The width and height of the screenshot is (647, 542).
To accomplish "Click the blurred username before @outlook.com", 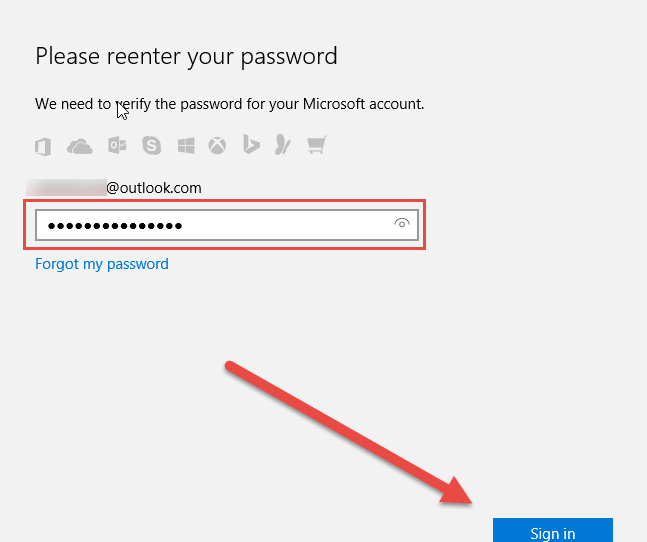I will pyautogui.click(x=67, y=188).
